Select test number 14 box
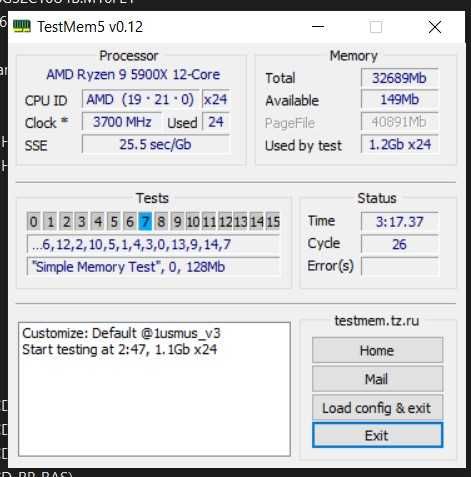The image size is (471, 477). [x=257, y=221]
